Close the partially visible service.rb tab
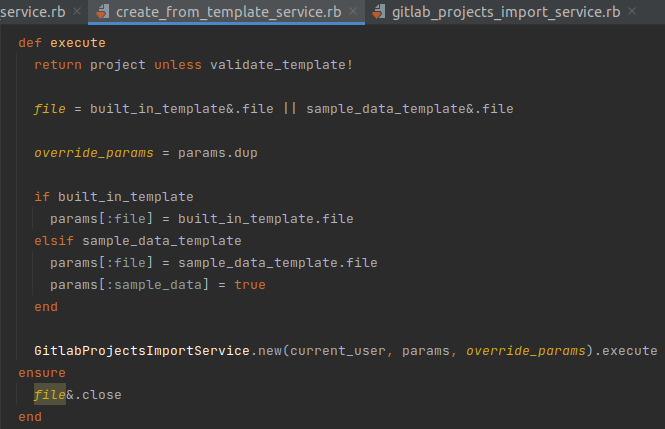 75,13
